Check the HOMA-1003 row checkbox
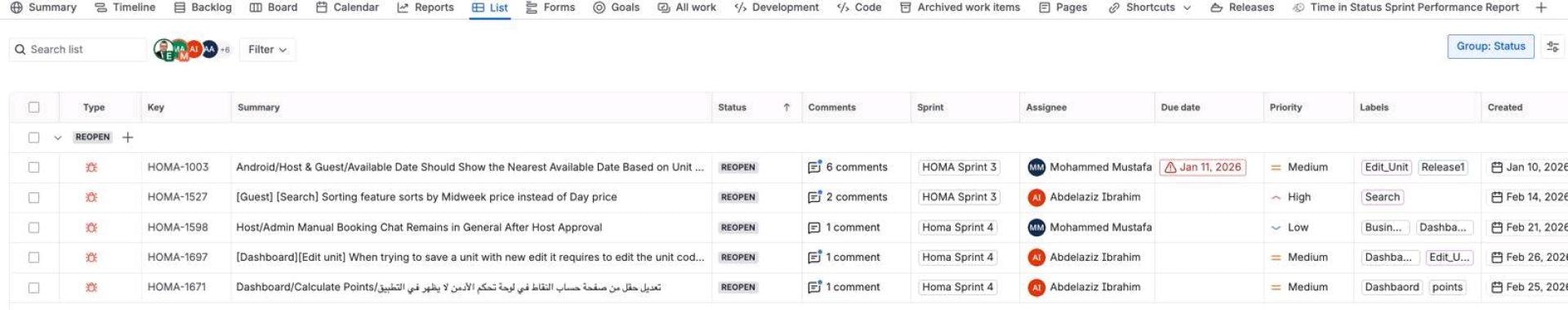The width and height of the screenshot is (1568, 310). pyautogui.click(x=33, y=167)
